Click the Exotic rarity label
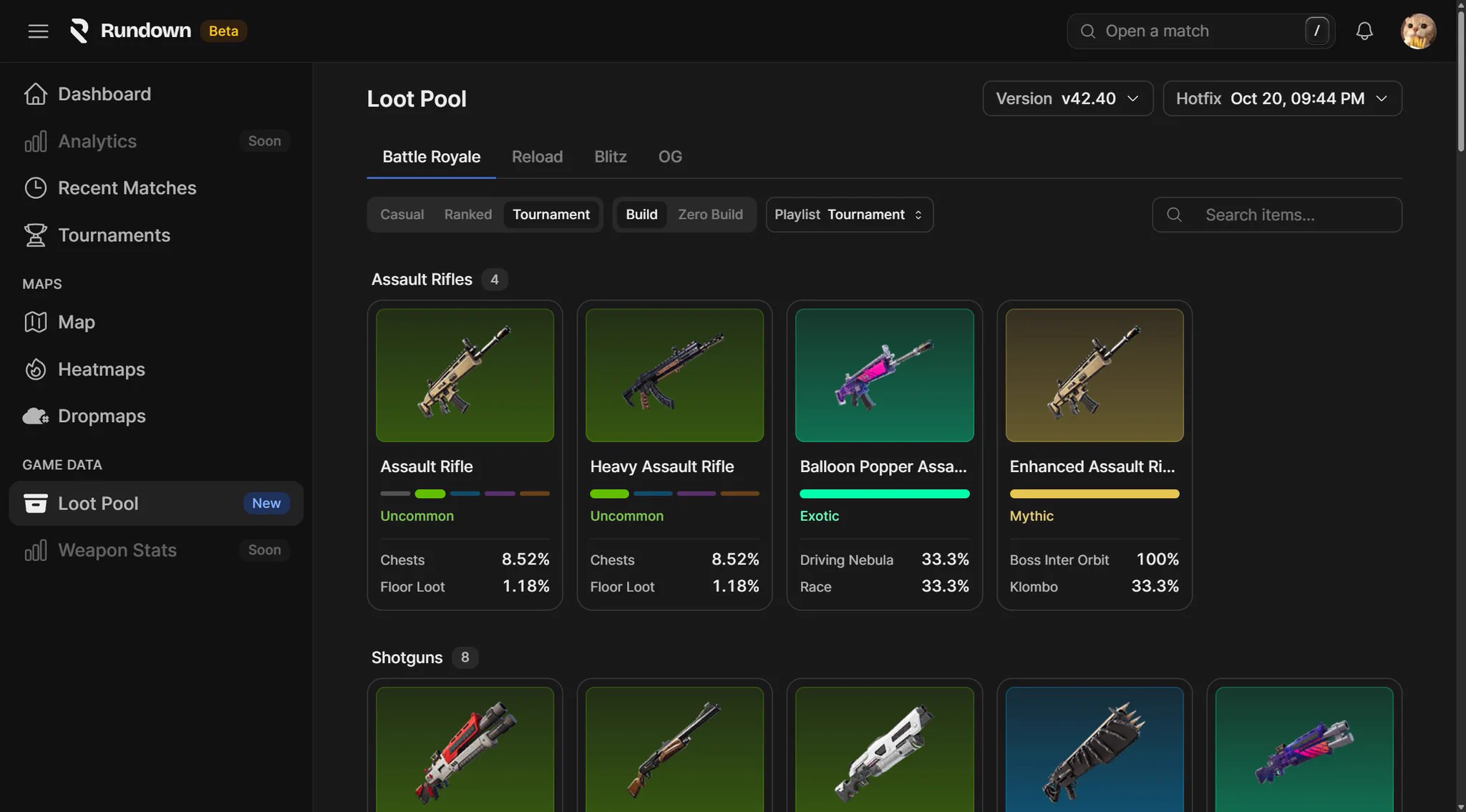Screen dimensions: 1466x812 tap(819, 516)
